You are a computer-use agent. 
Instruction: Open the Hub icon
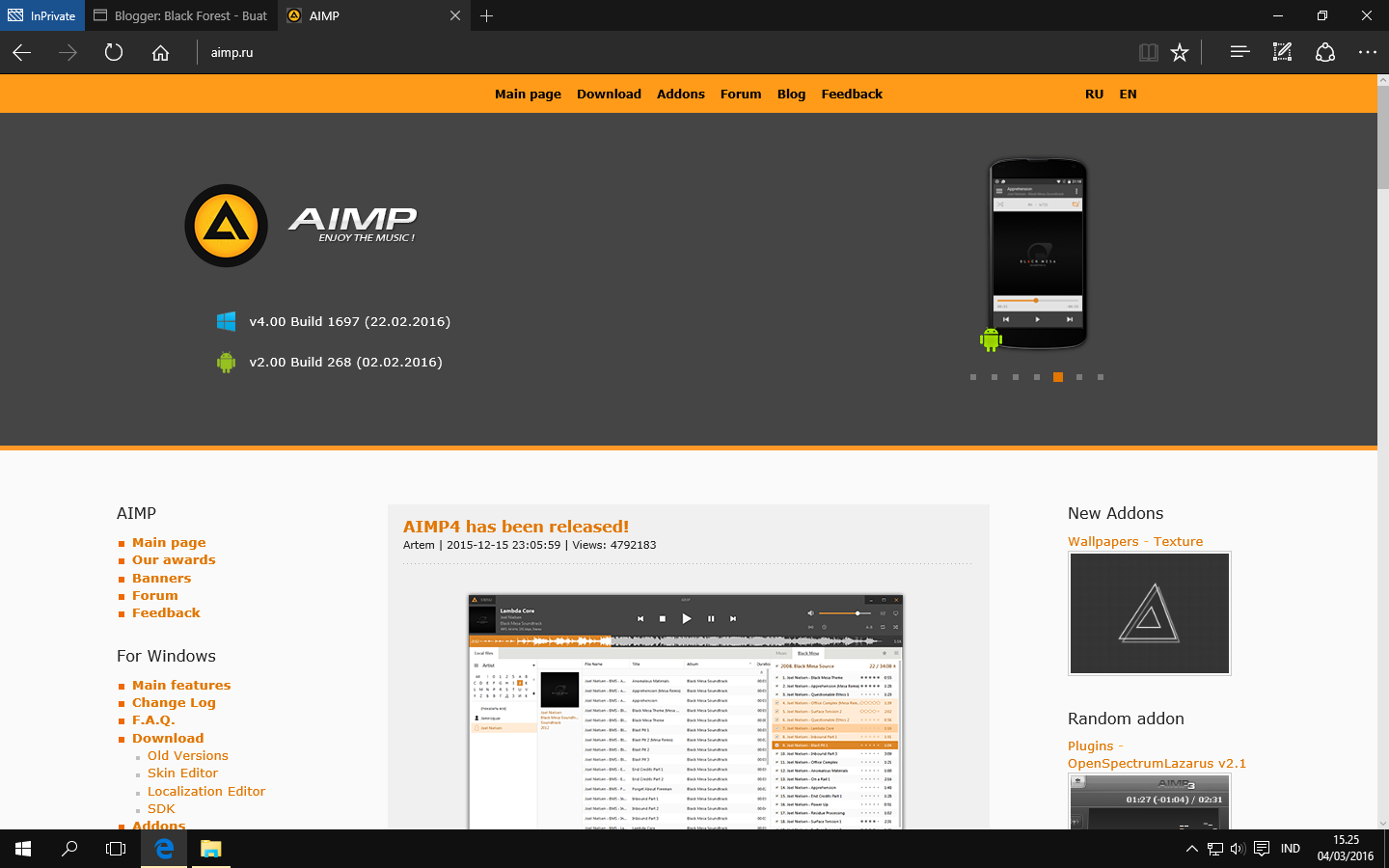pyautogui.click(x=1239, y=52)
